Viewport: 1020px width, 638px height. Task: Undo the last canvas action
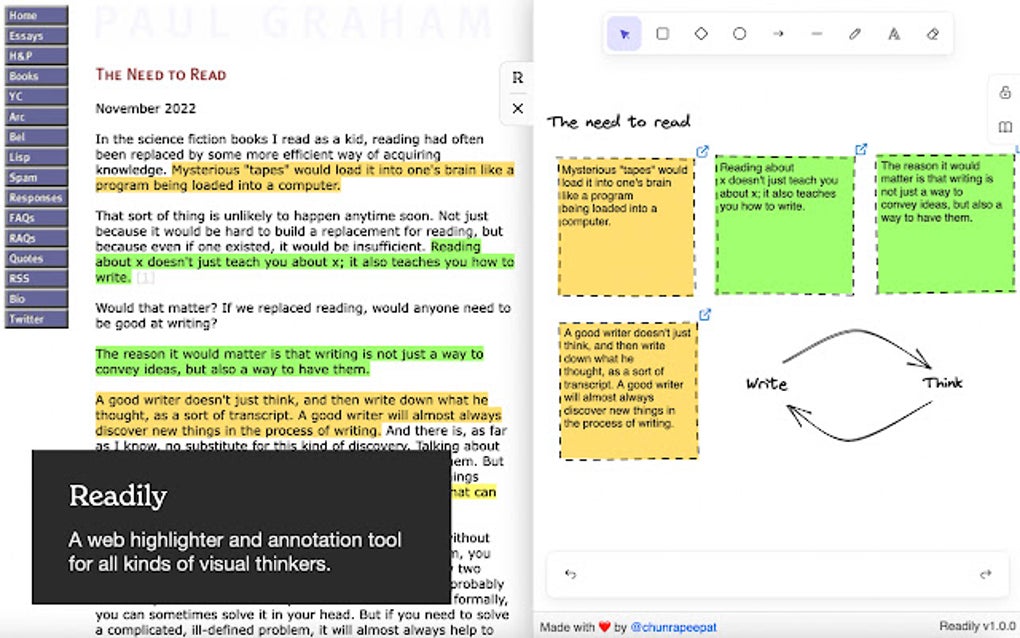(570, 574)
